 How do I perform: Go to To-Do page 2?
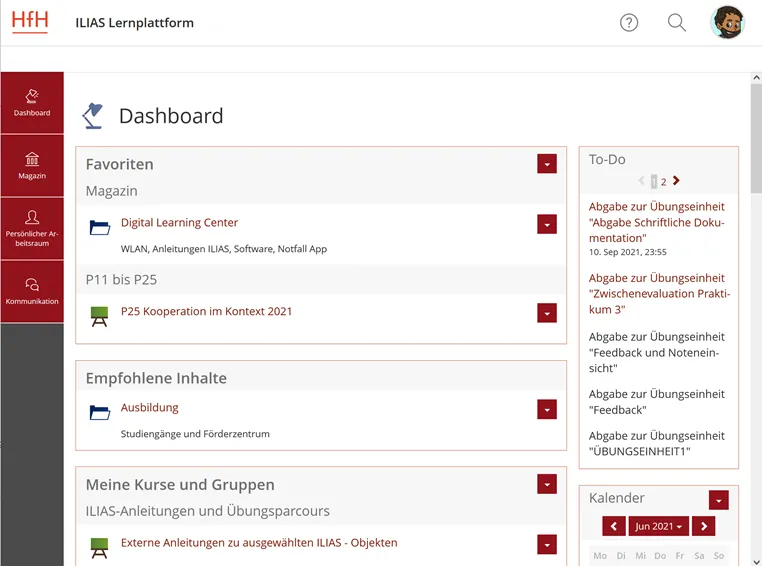point(663,182)
